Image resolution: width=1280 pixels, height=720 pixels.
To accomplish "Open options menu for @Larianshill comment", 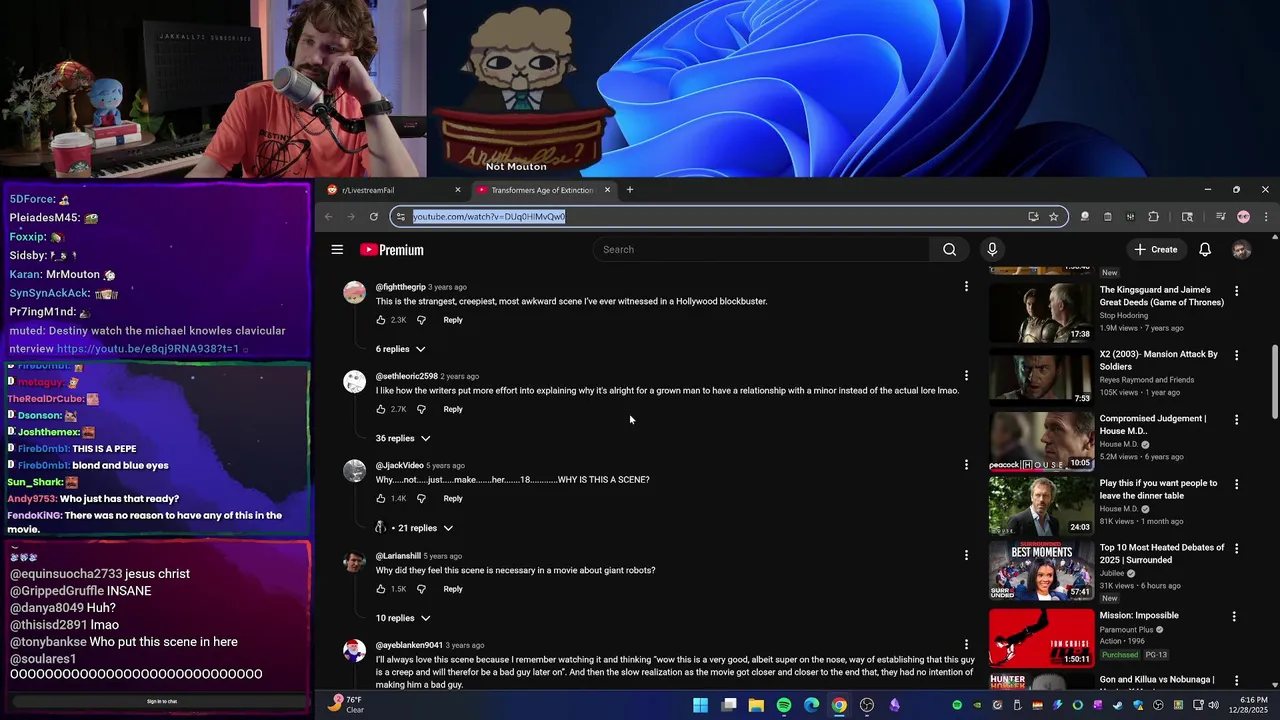I will tap(966, 555).
